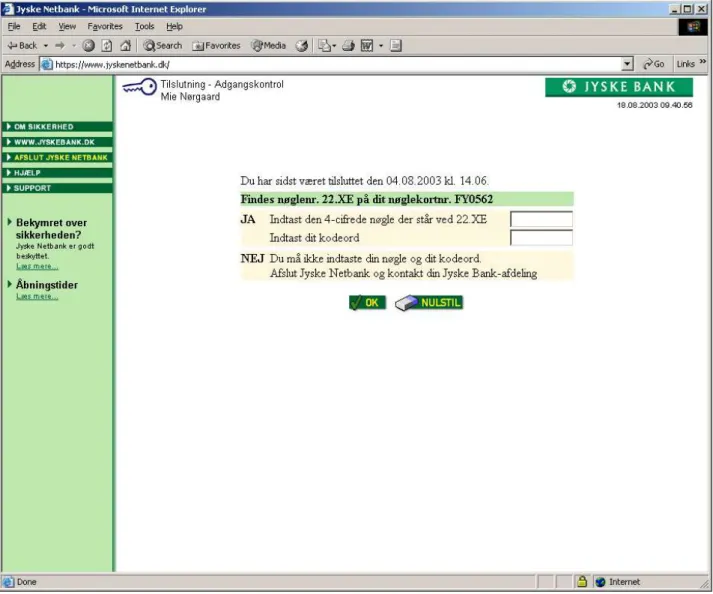Screen dimensions: 713x594
Task: Click the page icon in address bar
Action: [47, 65]
